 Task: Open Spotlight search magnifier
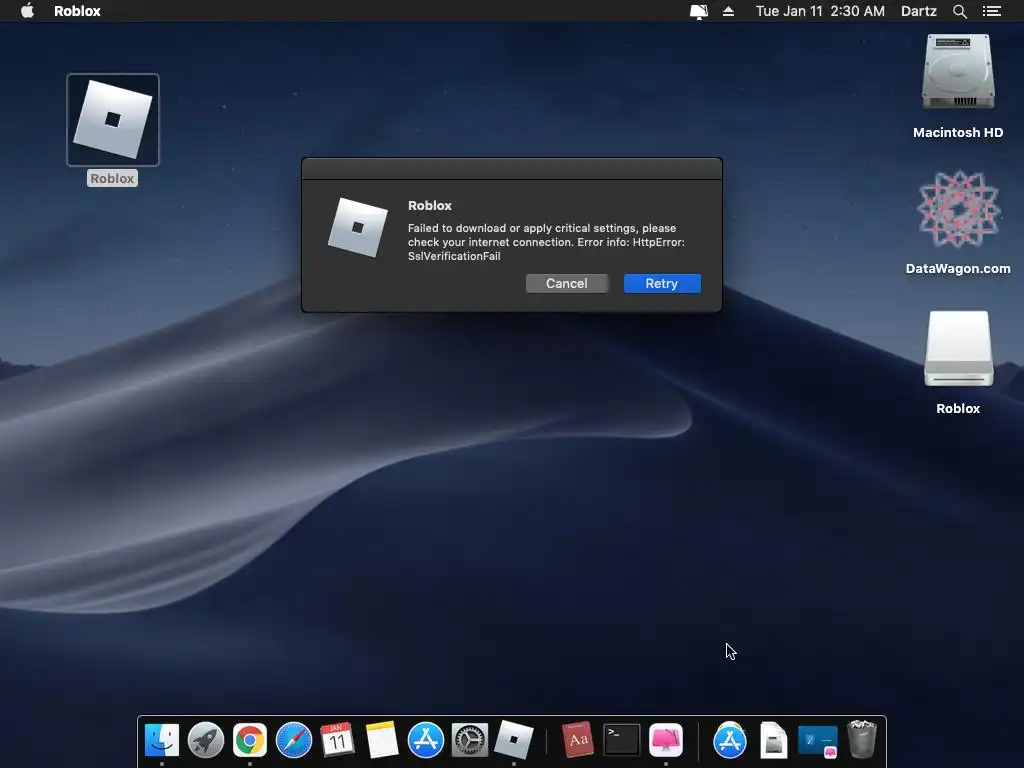click(959, 11)
